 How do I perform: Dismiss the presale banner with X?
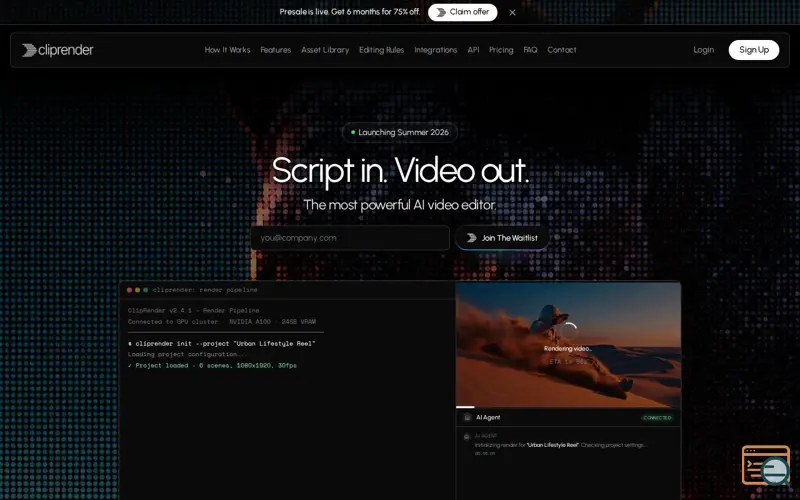[512, 13]
